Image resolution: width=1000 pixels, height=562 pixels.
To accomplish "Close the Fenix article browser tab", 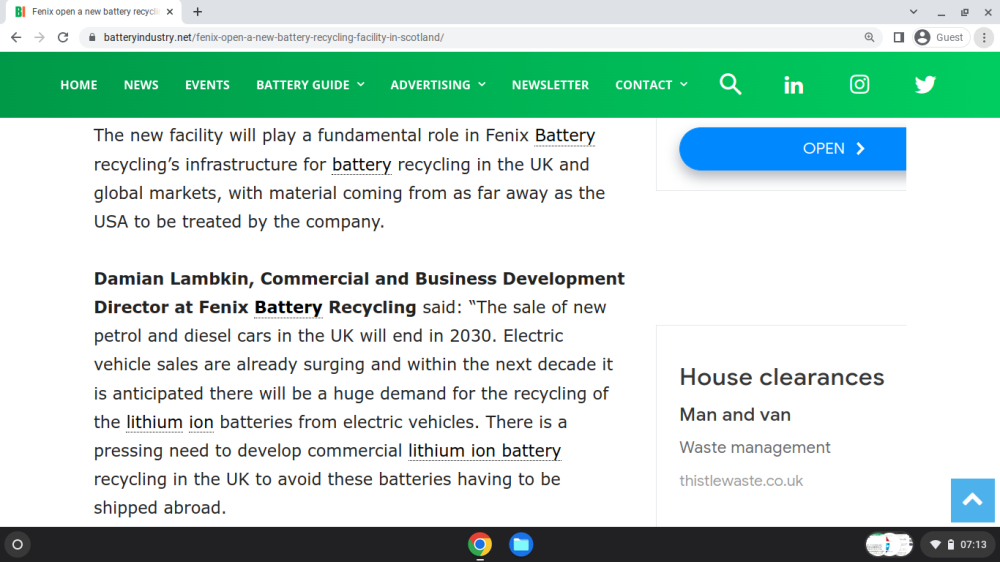I will click(170, 11).
